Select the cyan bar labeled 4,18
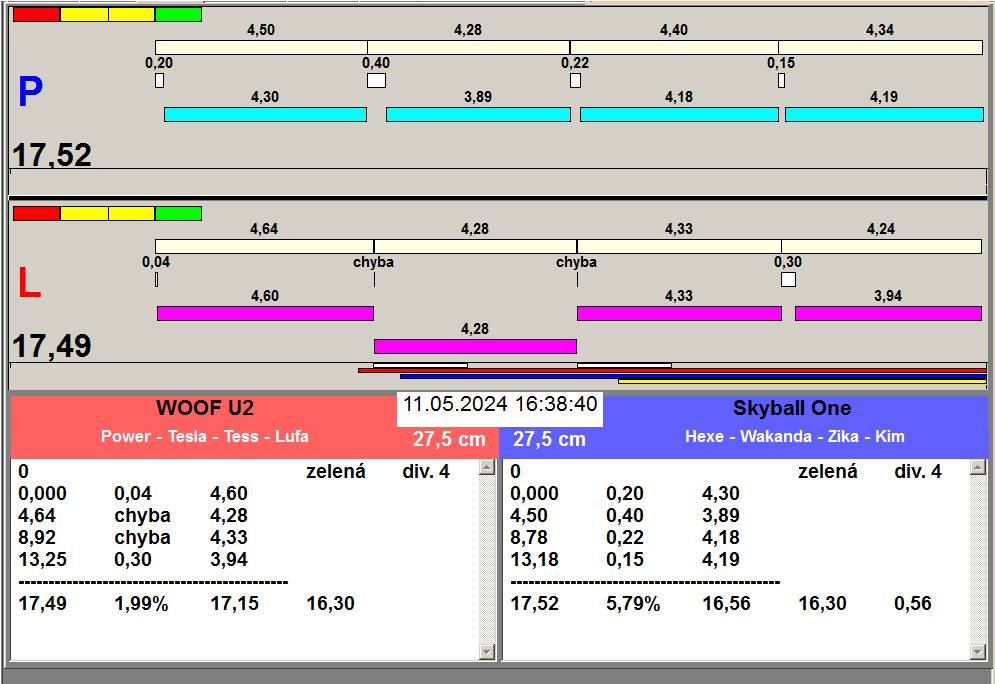Screen dimensions: 995x684 [679, 114]
